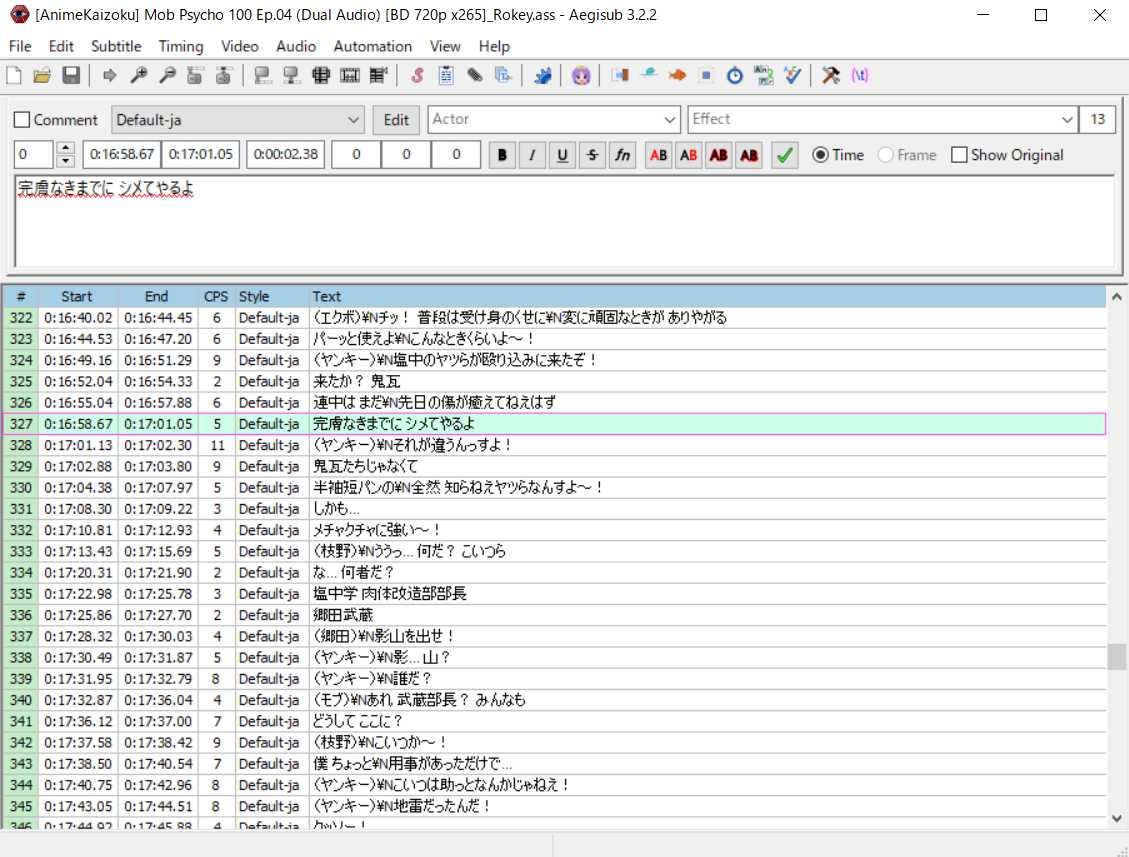Screen dimensions: 1129x857
Task: Enable the Show Original checkbox
Action: [959, 155]
